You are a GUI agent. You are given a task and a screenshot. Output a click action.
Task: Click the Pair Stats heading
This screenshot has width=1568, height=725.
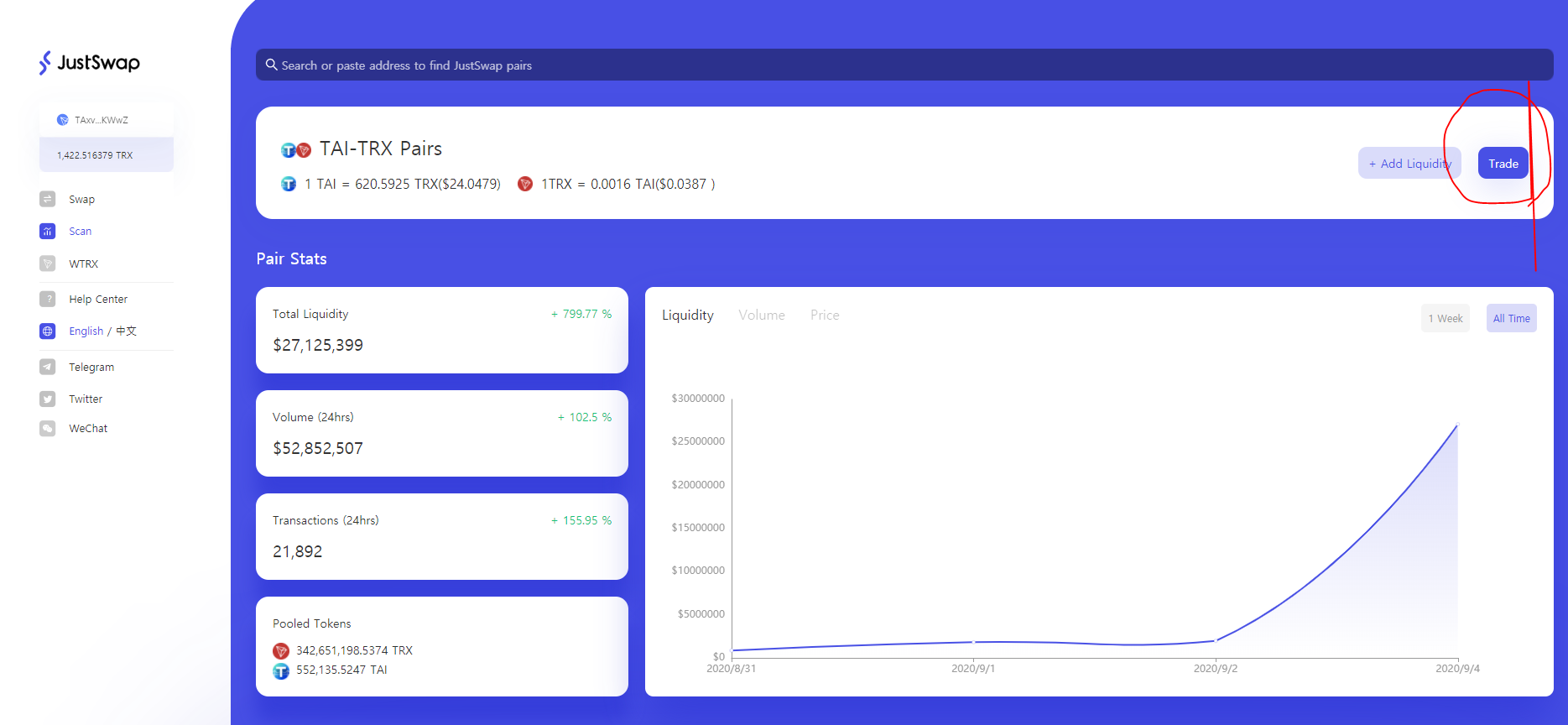click(292, 259)
